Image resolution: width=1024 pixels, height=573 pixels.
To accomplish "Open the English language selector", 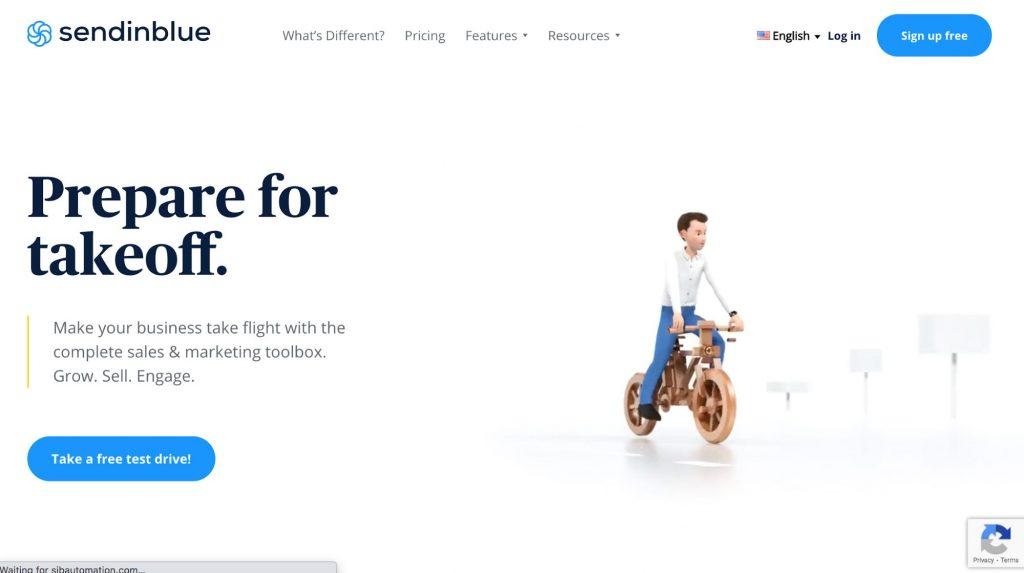I will point(788,36).
